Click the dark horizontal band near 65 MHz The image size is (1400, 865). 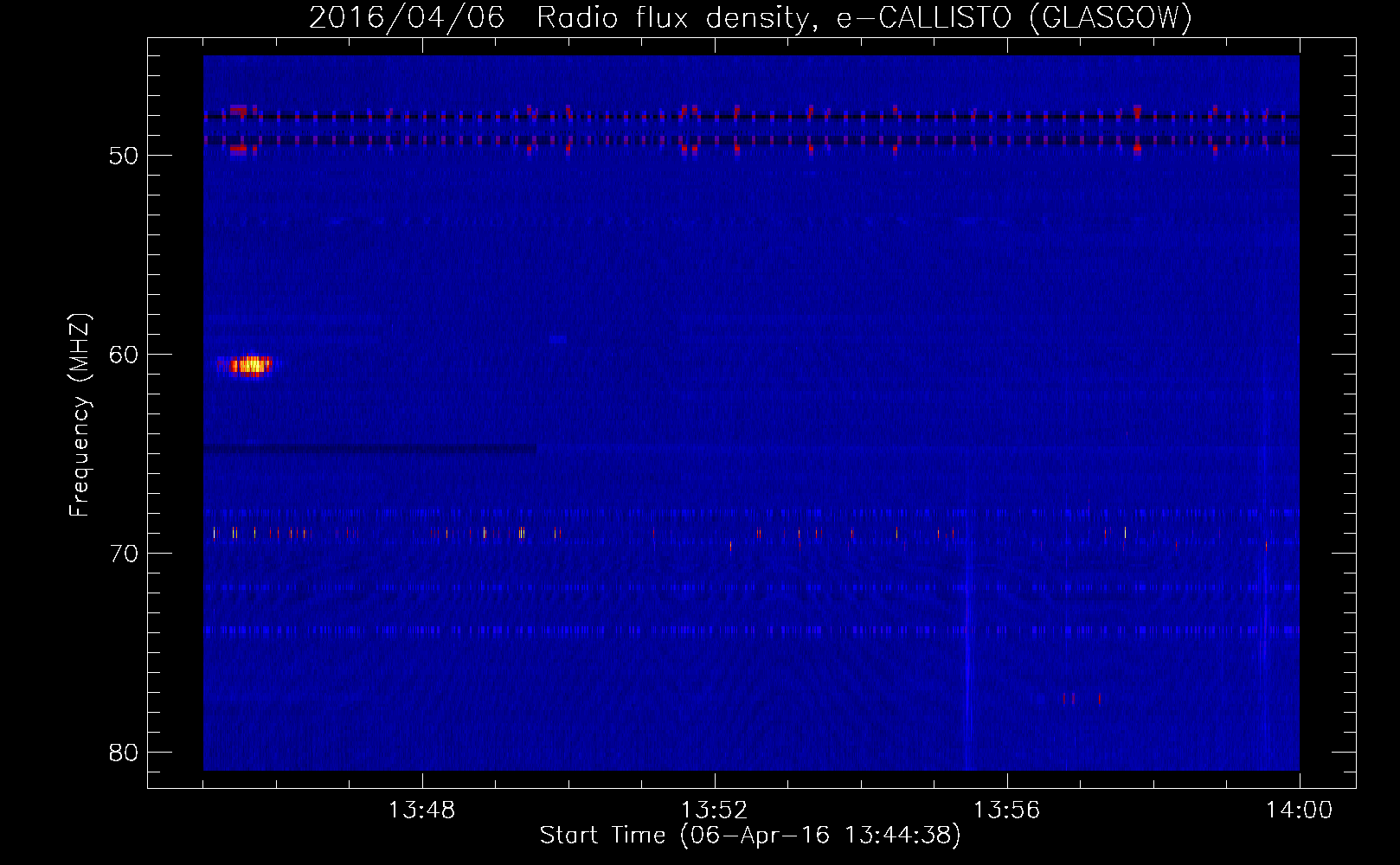click(x=370, y=449)
